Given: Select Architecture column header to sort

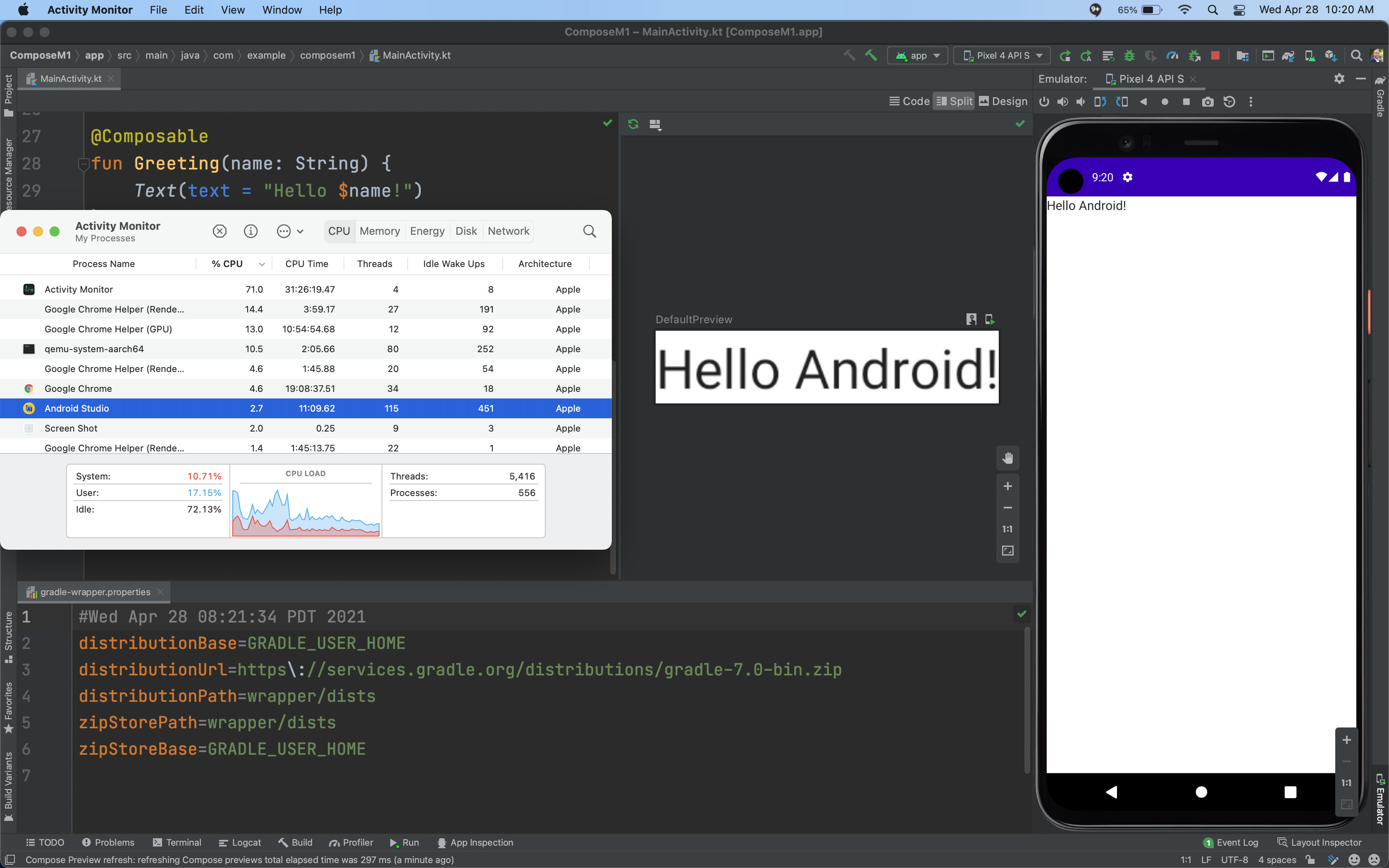Looking at the screenshot, I should pos(544,263).
